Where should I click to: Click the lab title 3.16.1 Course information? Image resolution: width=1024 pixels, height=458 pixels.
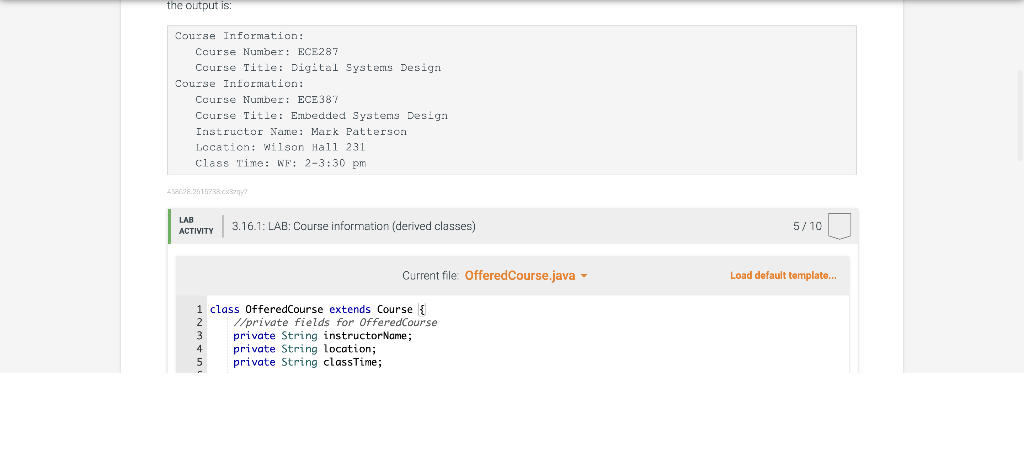(x=353, y=226)
